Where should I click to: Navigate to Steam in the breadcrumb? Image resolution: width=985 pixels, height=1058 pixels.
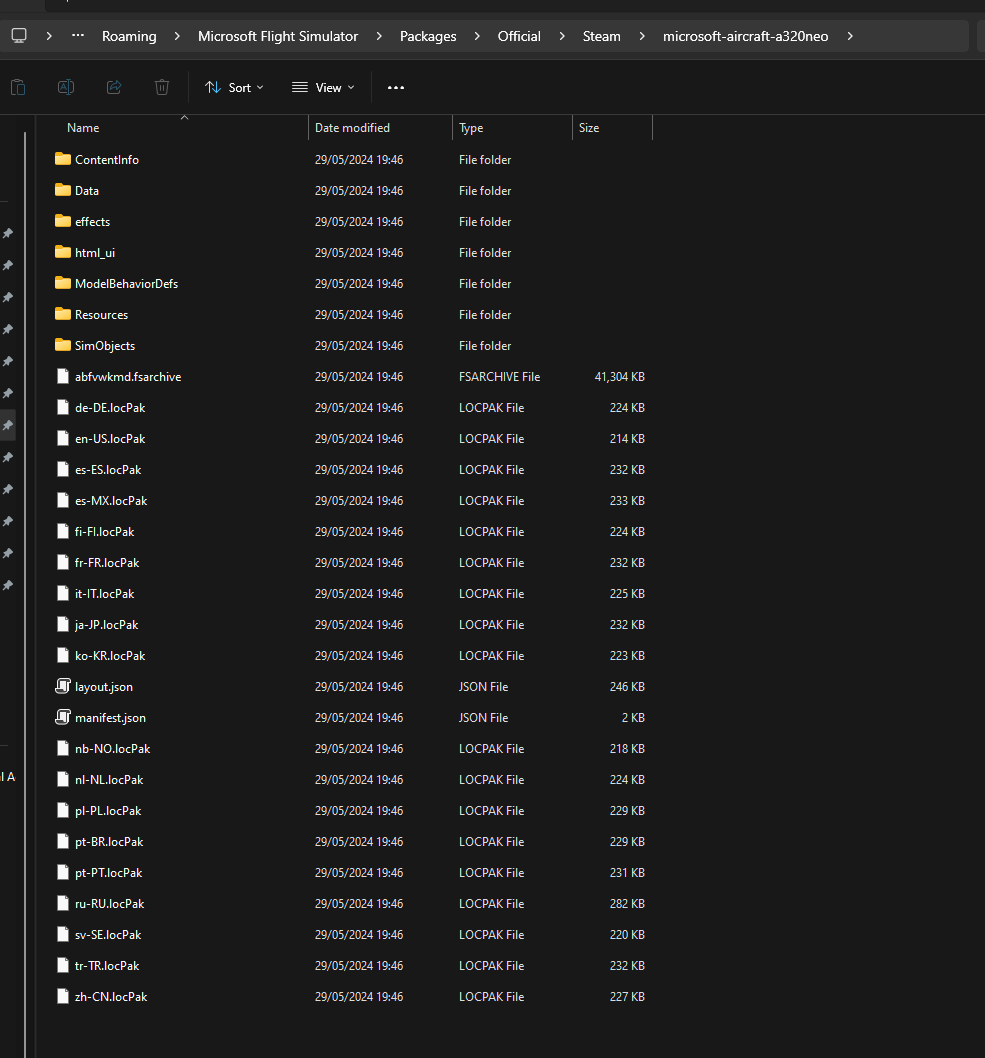pos(601,36)
